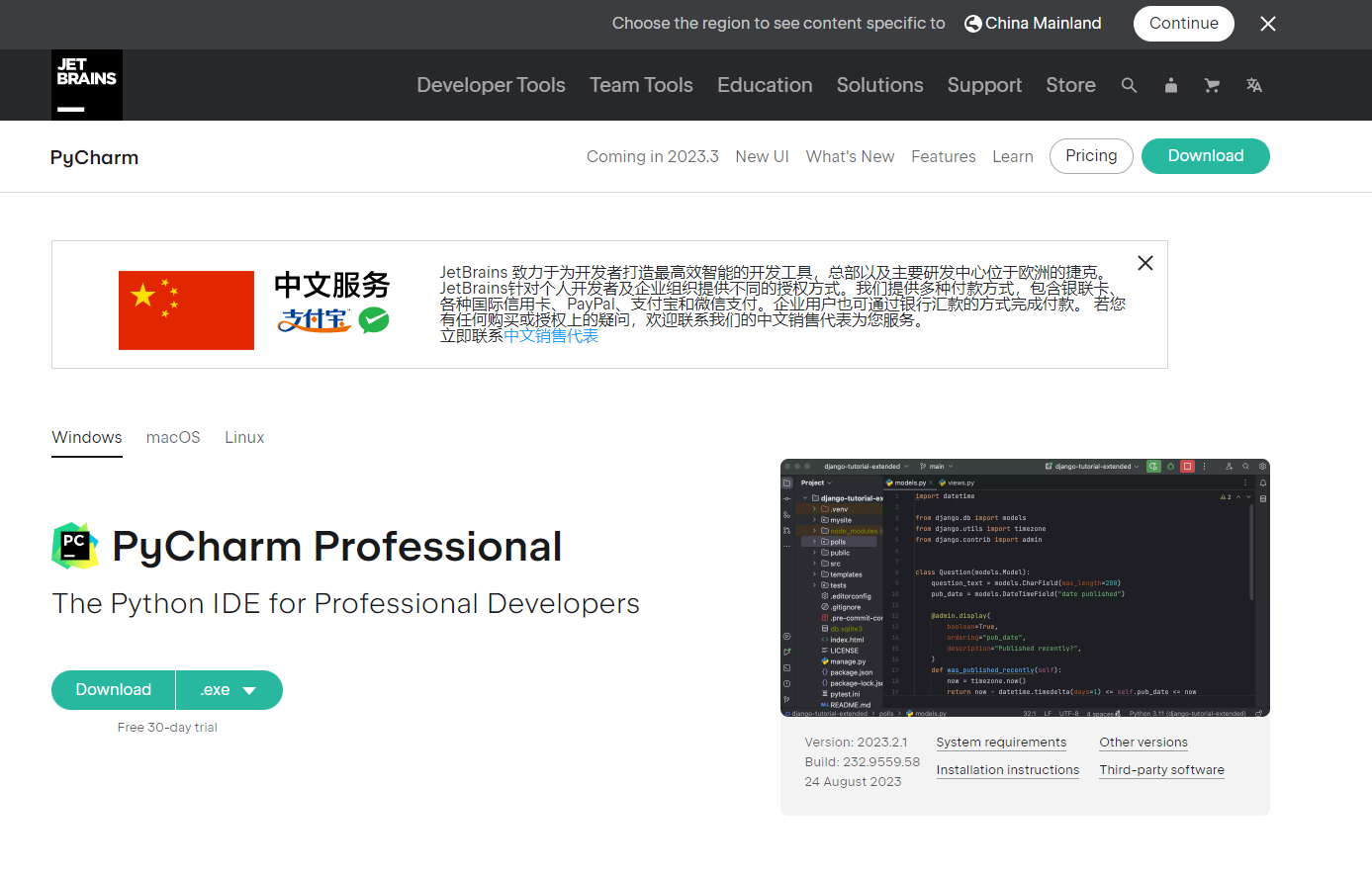Viewport: 1372px width, 876px height.
Task: Open the shopping cart icon
Action: (1212, 85)
